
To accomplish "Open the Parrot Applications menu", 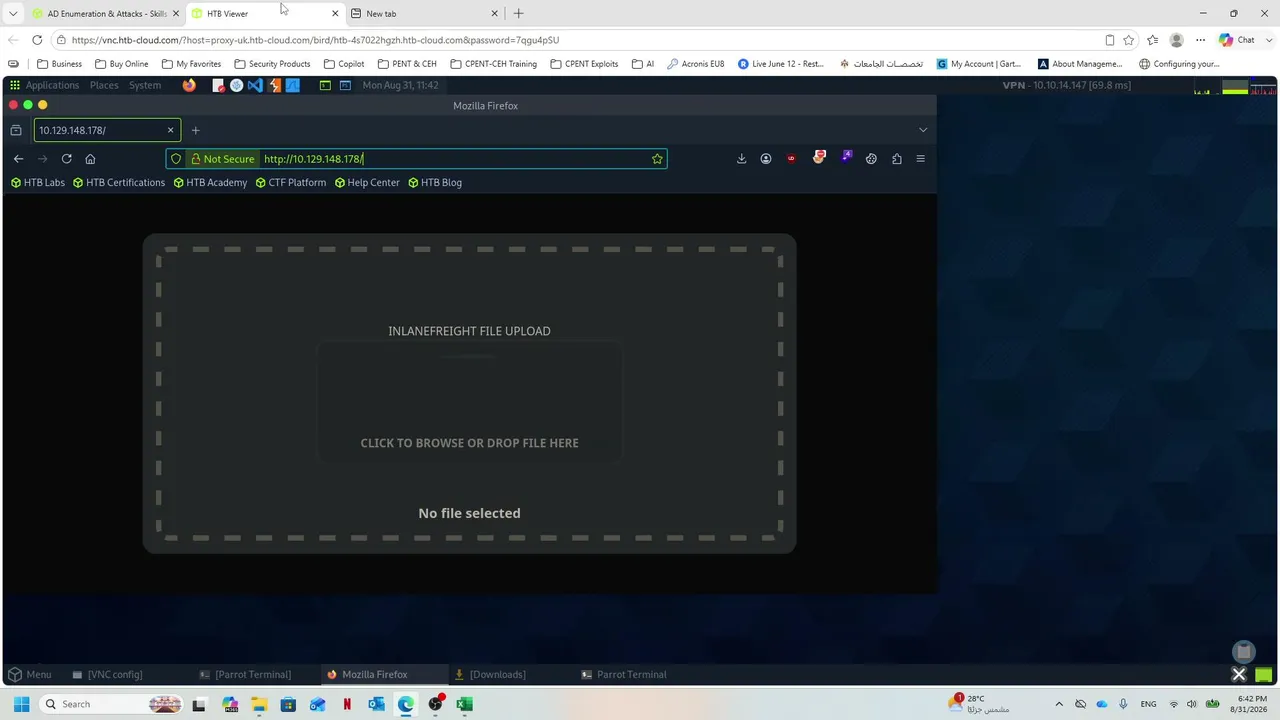I will click(x=44, y=86).
